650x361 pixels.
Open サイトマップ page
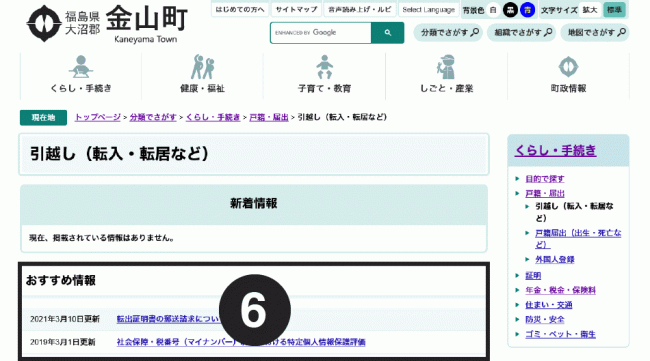[296, 10]
